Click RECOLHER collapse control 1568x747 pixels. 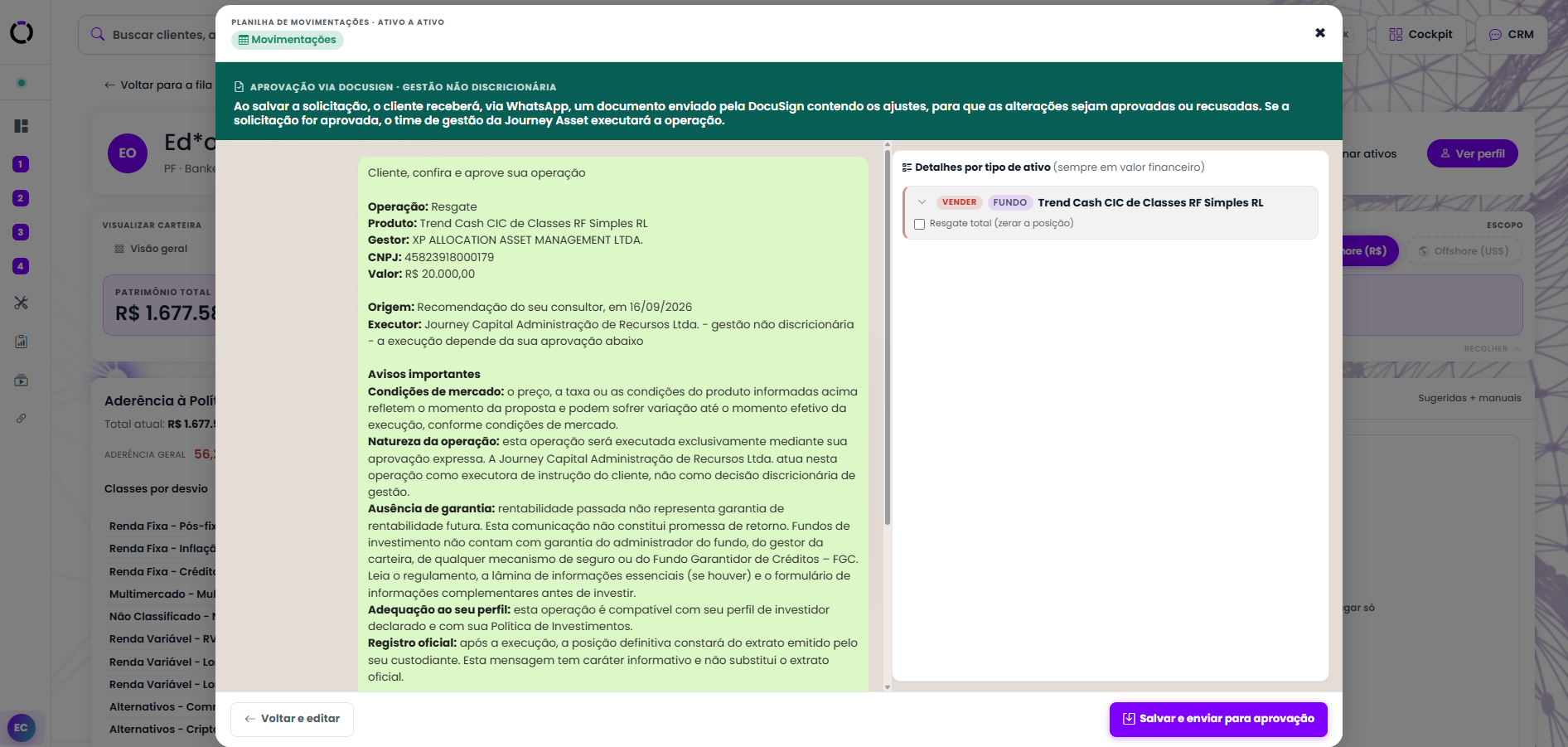pos(1492,349)
